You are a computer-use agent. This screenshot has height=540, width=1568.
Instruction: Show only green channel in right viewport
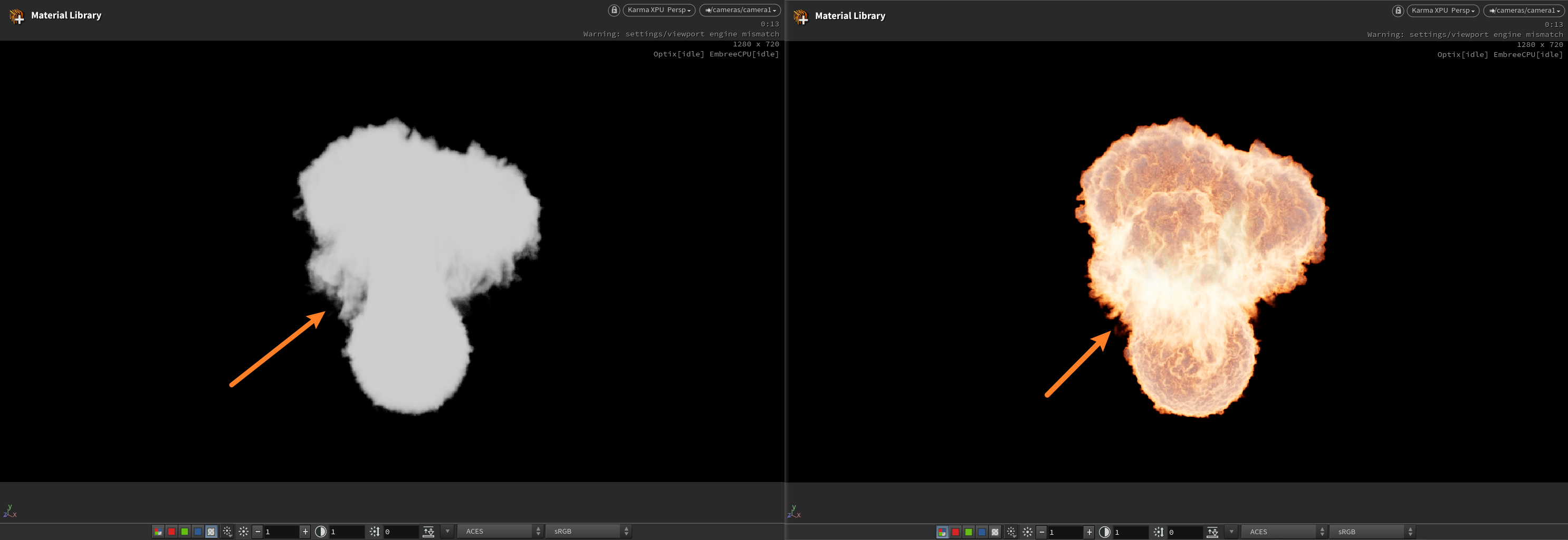click(x=969, y=532)
